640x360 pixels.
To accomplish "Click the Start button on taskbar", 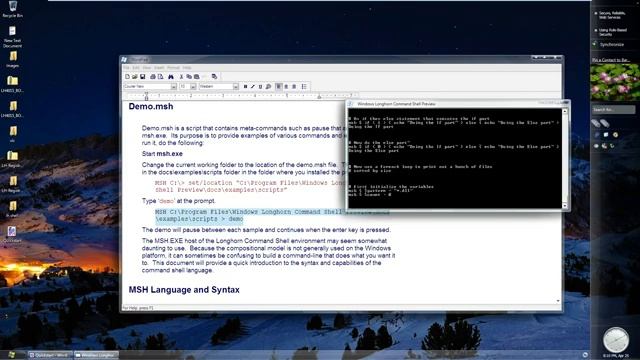I will pos(11,355).
